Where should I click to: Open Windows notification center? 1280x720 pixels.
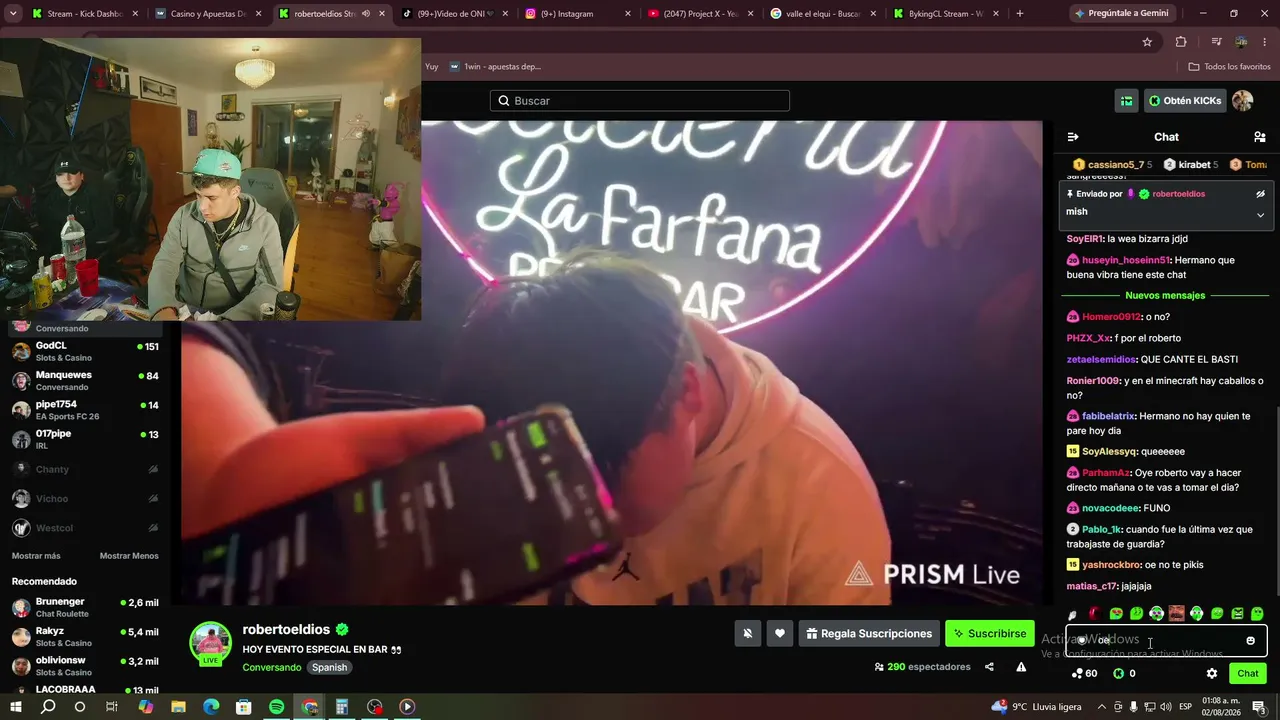[x=1259, y=707]
